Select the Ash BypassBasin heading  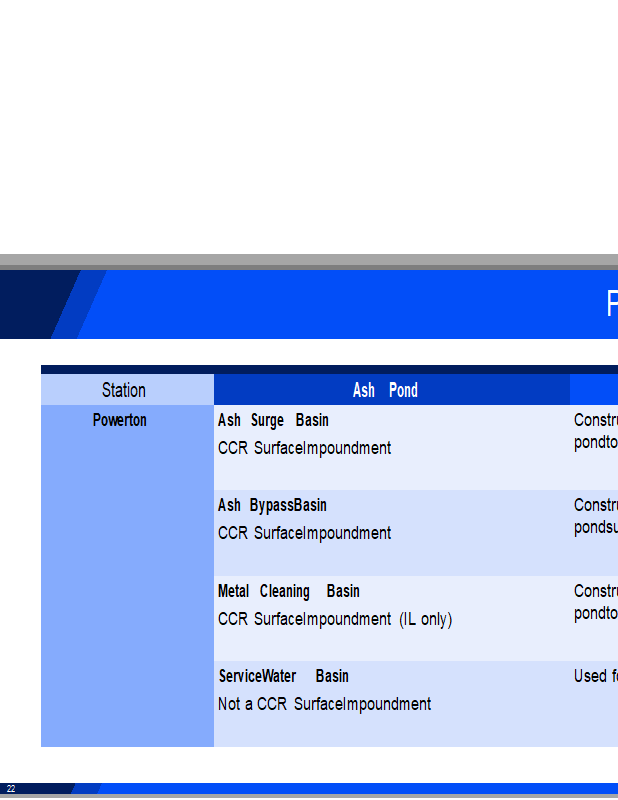click(272, 505)
